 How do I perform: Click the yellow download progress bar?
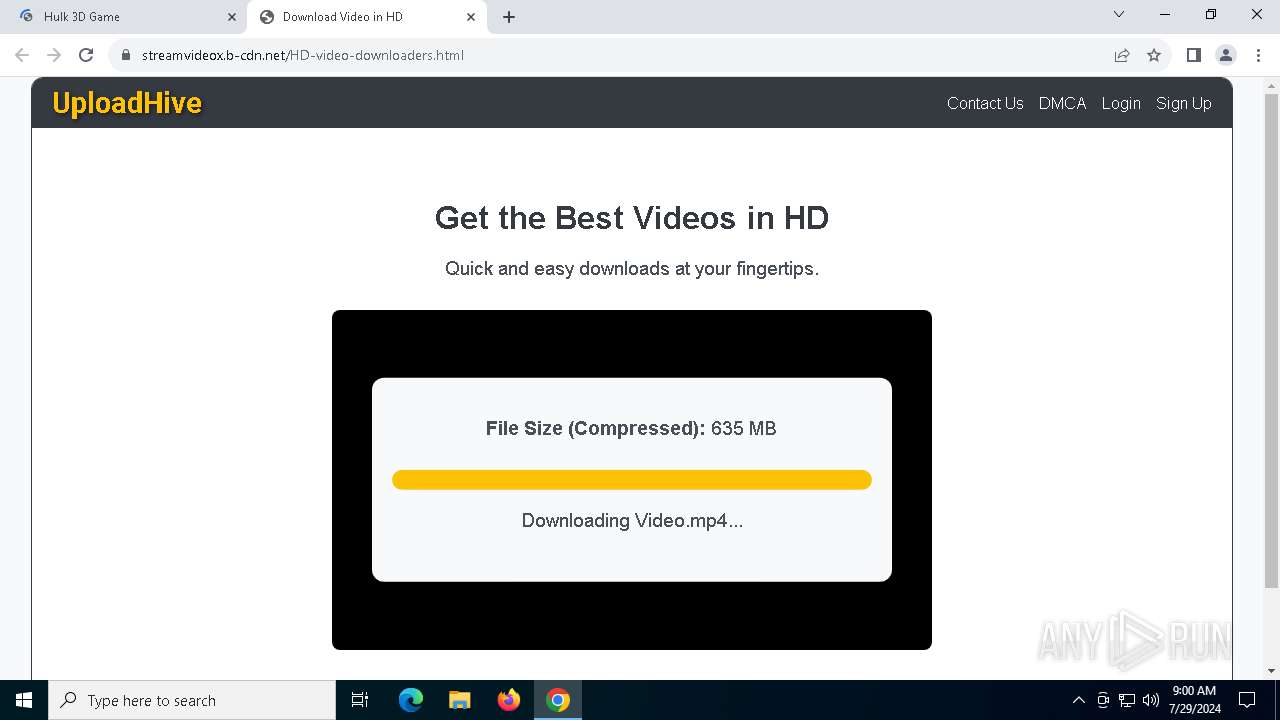[632, 480]
